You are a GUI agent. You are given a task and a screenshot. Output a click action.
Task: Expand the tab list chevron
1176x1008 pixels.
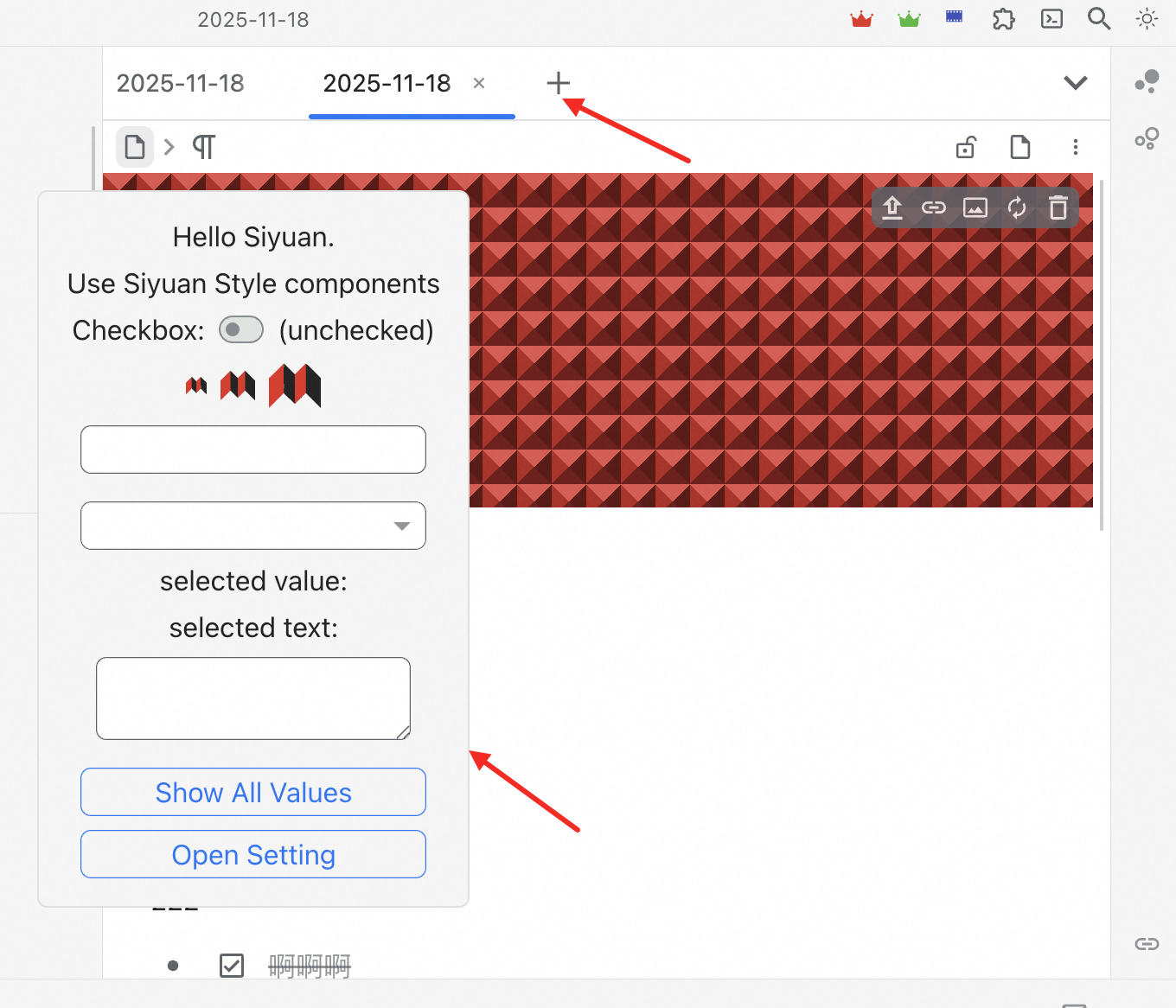(1076, 83)
